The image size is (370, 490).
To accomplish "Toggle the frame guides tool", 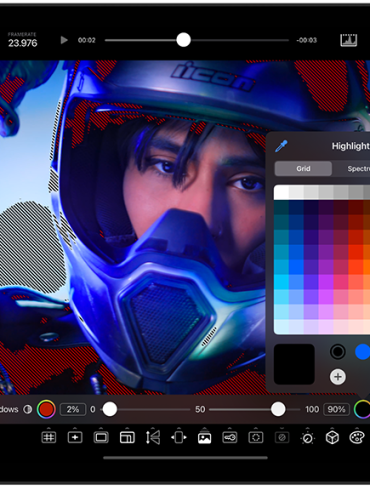I will [101, 437].
